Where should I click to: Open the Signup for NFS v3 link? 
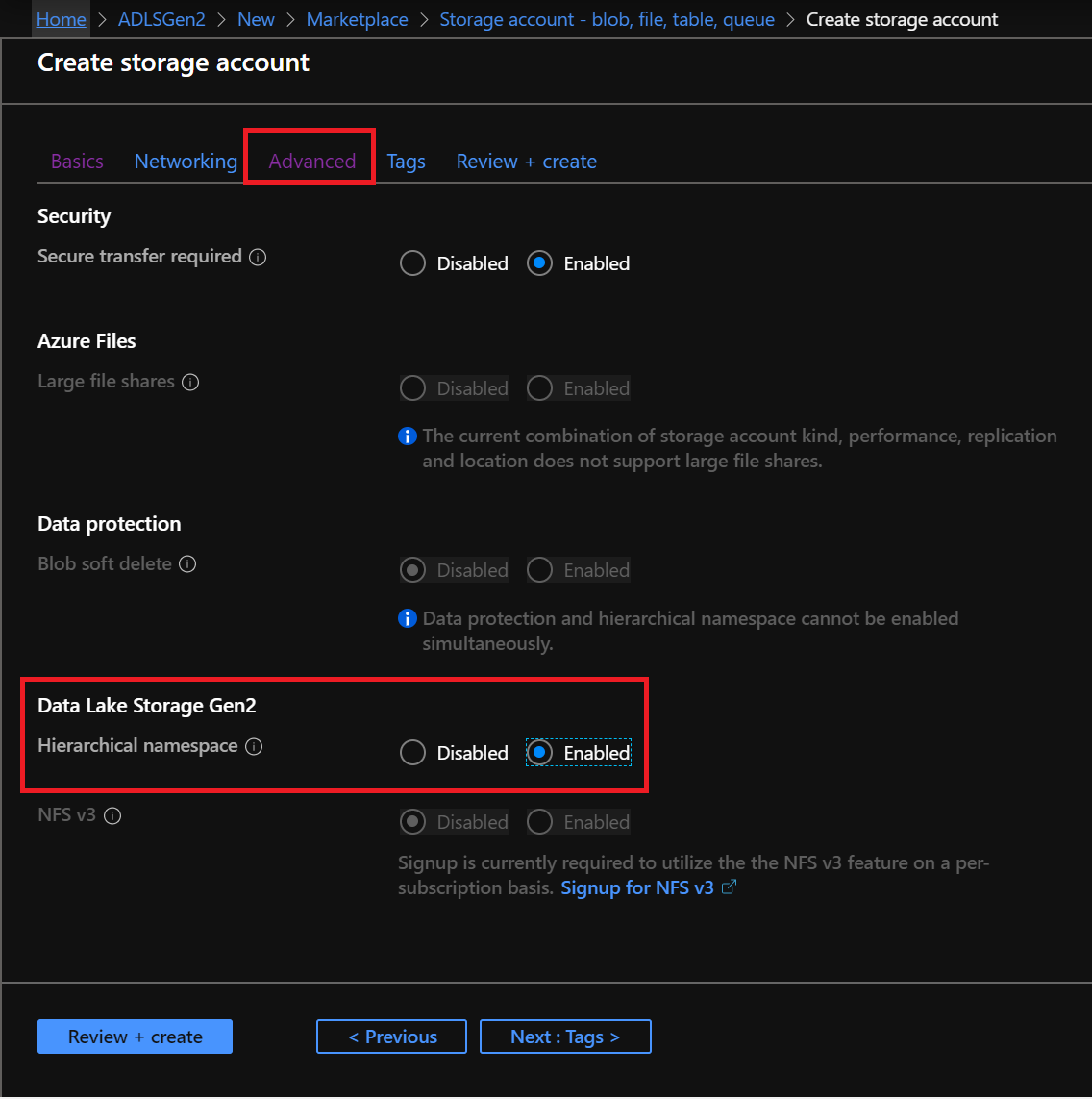[x=638, y=887]
